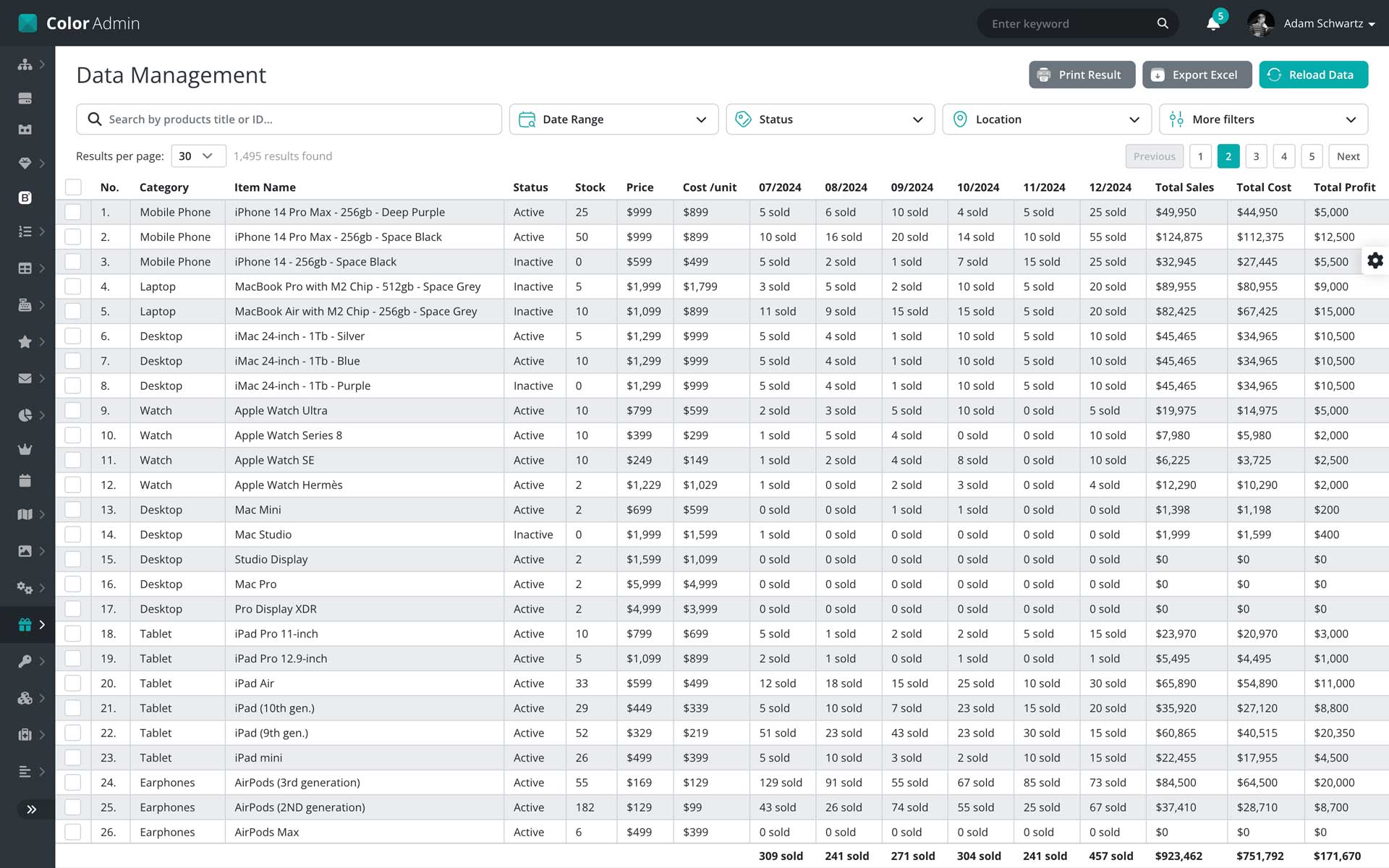Toggle the select-all header checkbox
1389x868 pixels.
[73, 187]
